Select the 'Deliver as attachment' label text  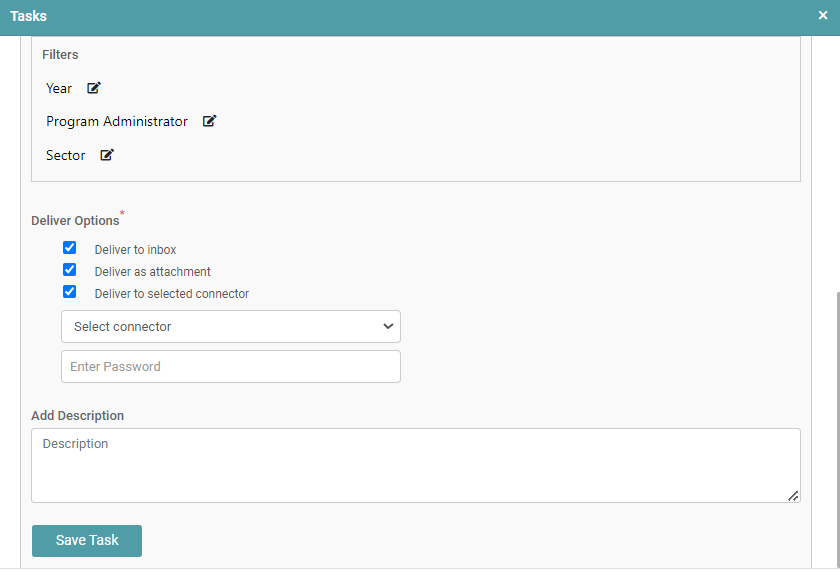click(x=152, y=272)
